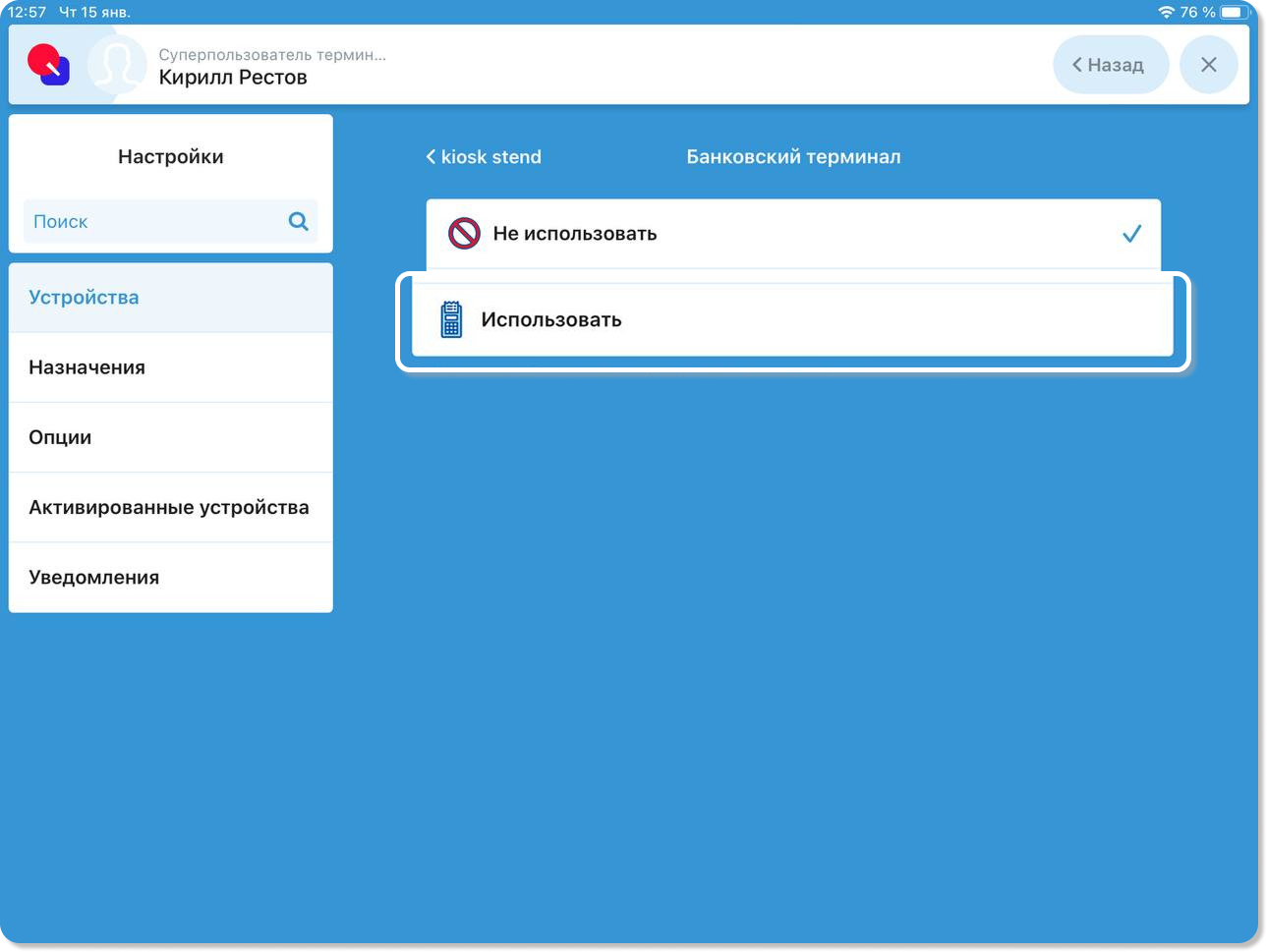Screen dimensions: 1267x952
Task: Click the Wi-Fi status icon
Action: tap(1166, 12)
